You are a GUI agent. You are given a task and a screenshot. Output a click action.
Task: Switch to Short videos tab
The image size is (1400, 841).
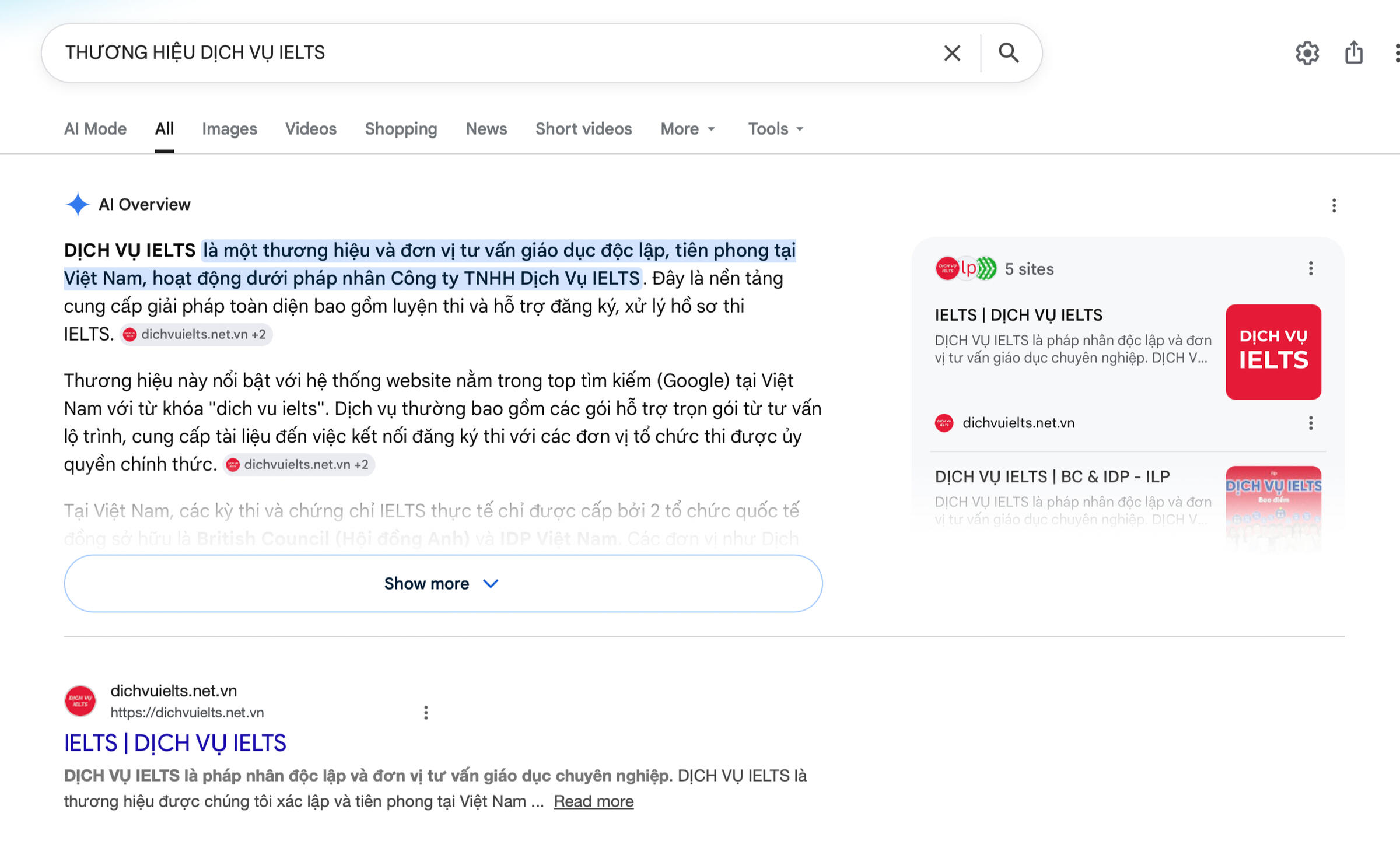(x=584, y=129)
